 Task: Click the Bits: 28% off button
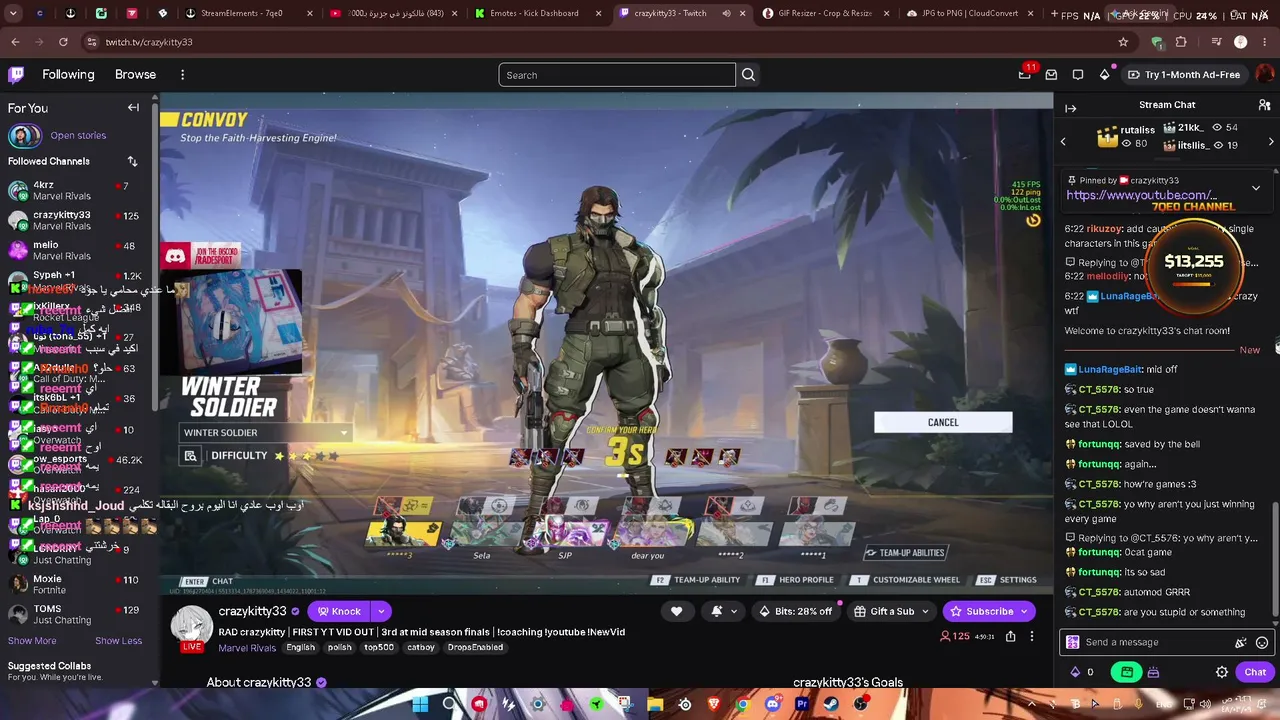[795, 611]
